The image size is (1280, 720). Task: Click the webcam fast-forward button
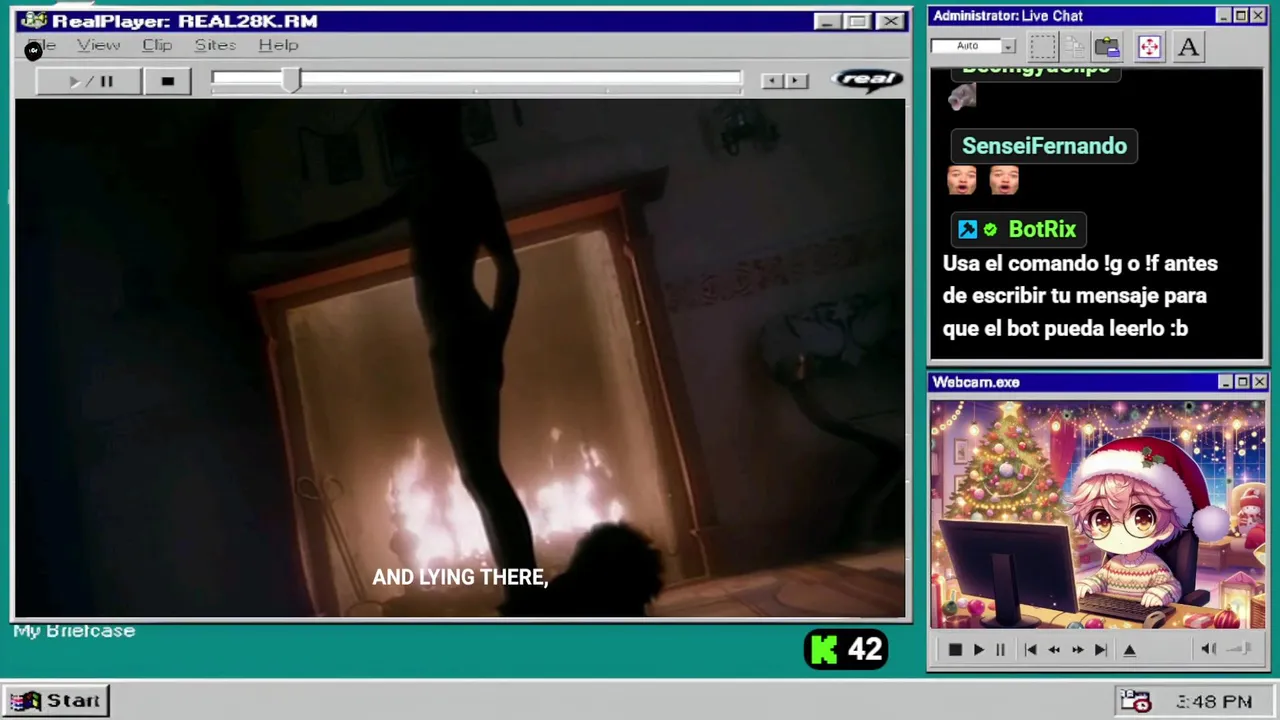[x=1077, y=650]
